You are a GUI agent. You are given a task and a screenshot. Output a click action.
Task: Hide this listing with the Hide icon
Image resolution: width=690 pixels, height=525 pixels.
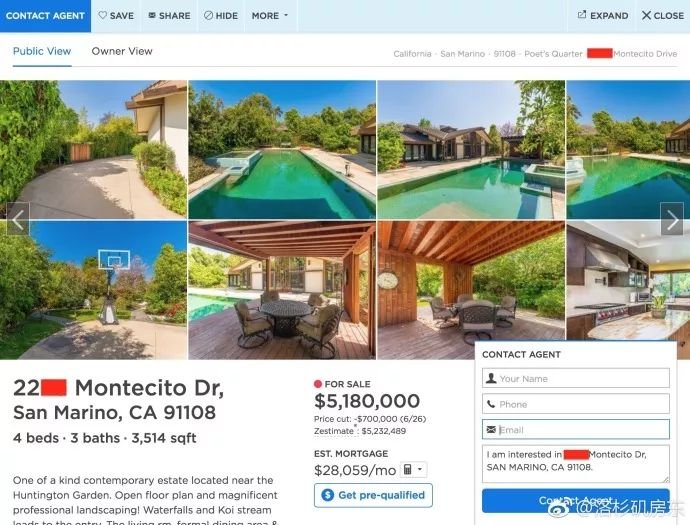click(x=208, y=15)
